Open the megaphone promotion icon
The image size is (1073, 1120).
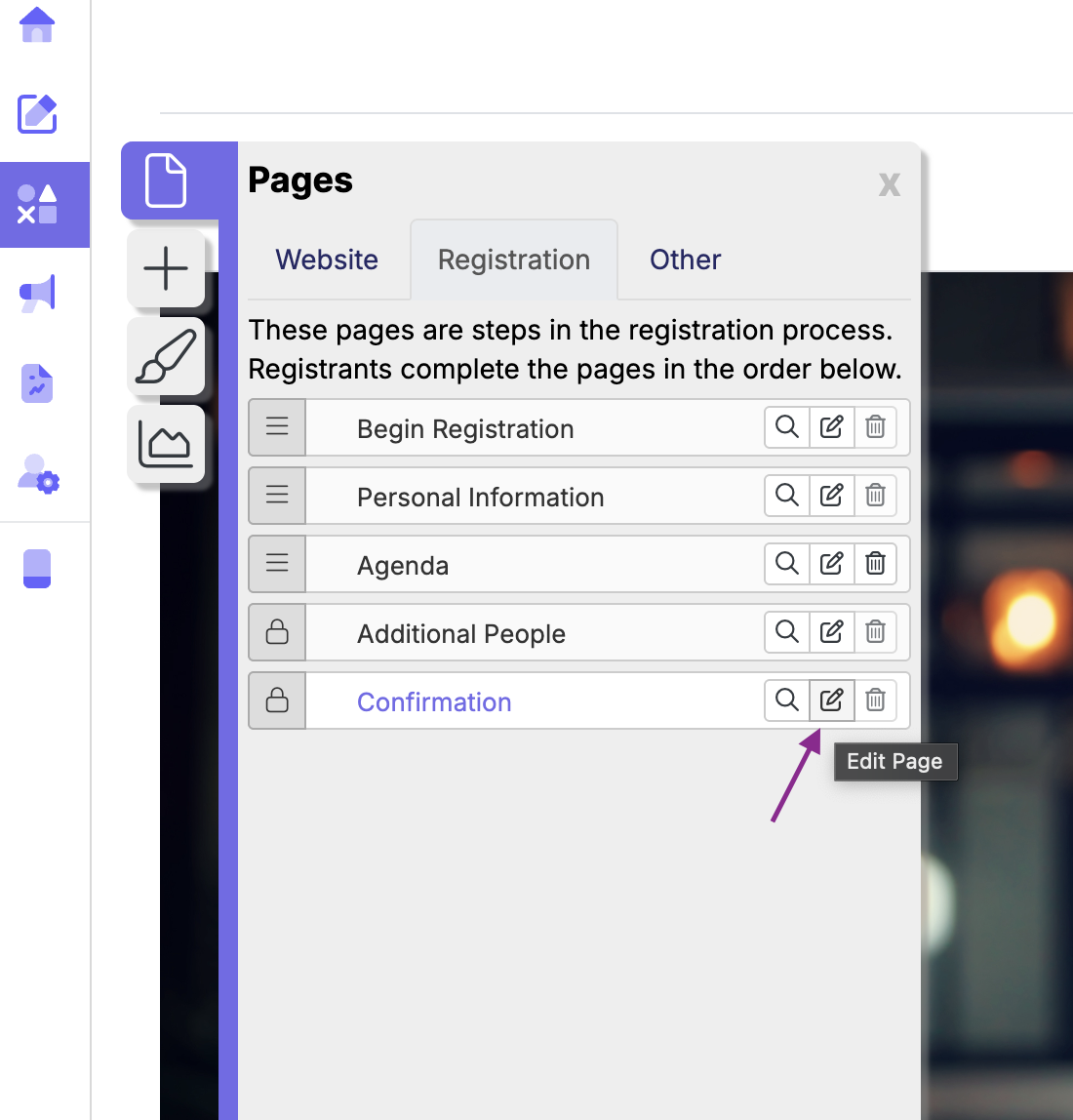(x=37, y=294)
